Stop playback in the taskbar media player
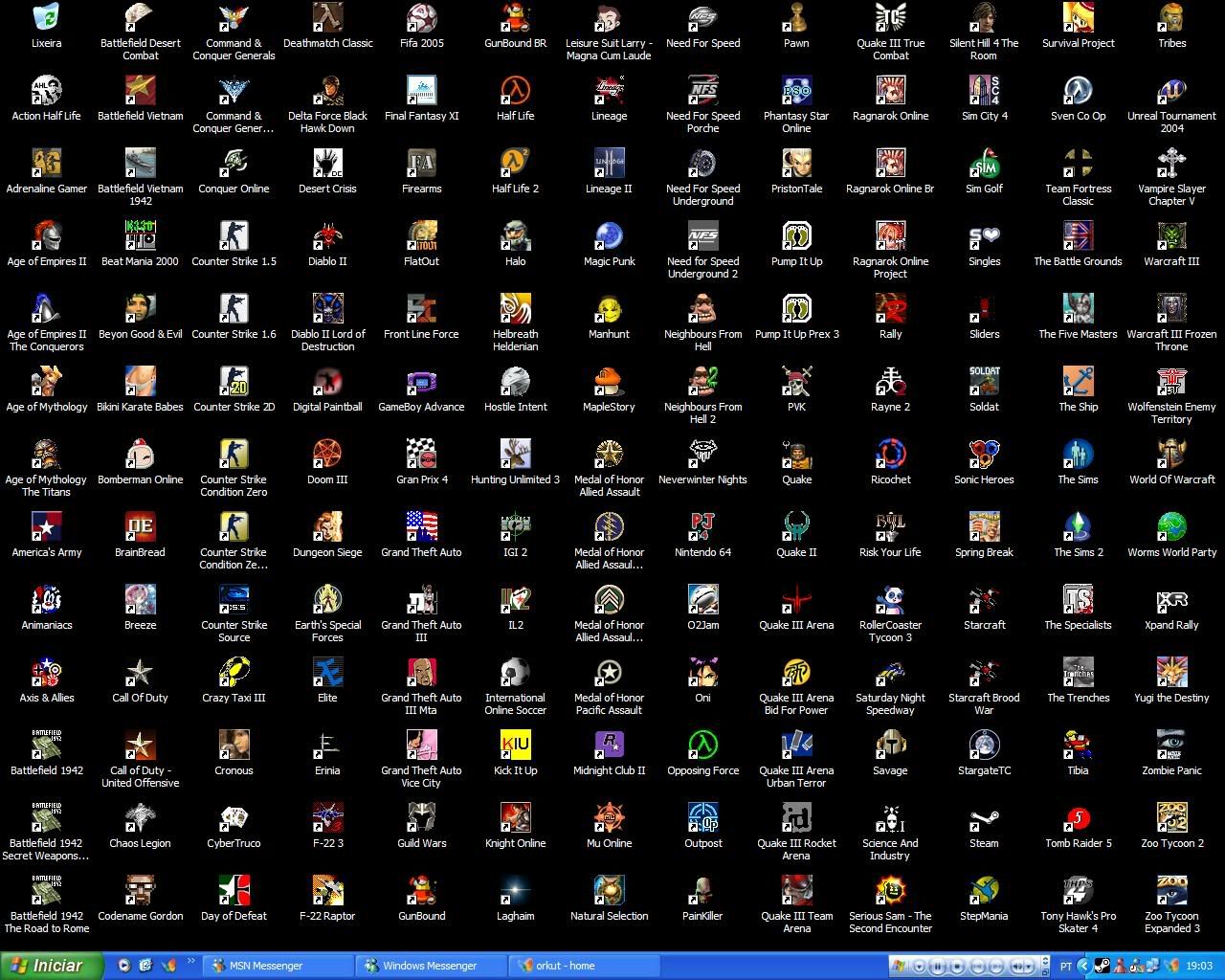Screen dimensions: 1225x980 coord(958,967)
